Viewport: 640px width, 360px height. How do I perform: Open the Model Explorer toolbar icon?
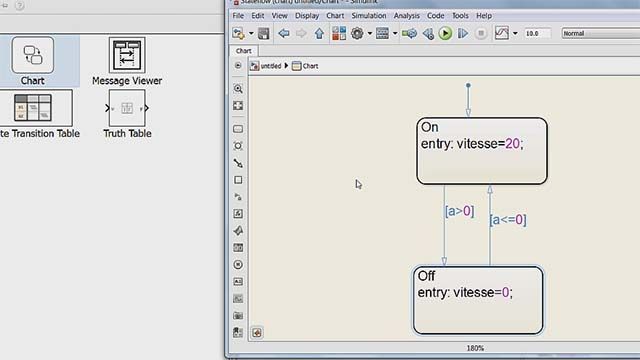click(x=382, y=33)
